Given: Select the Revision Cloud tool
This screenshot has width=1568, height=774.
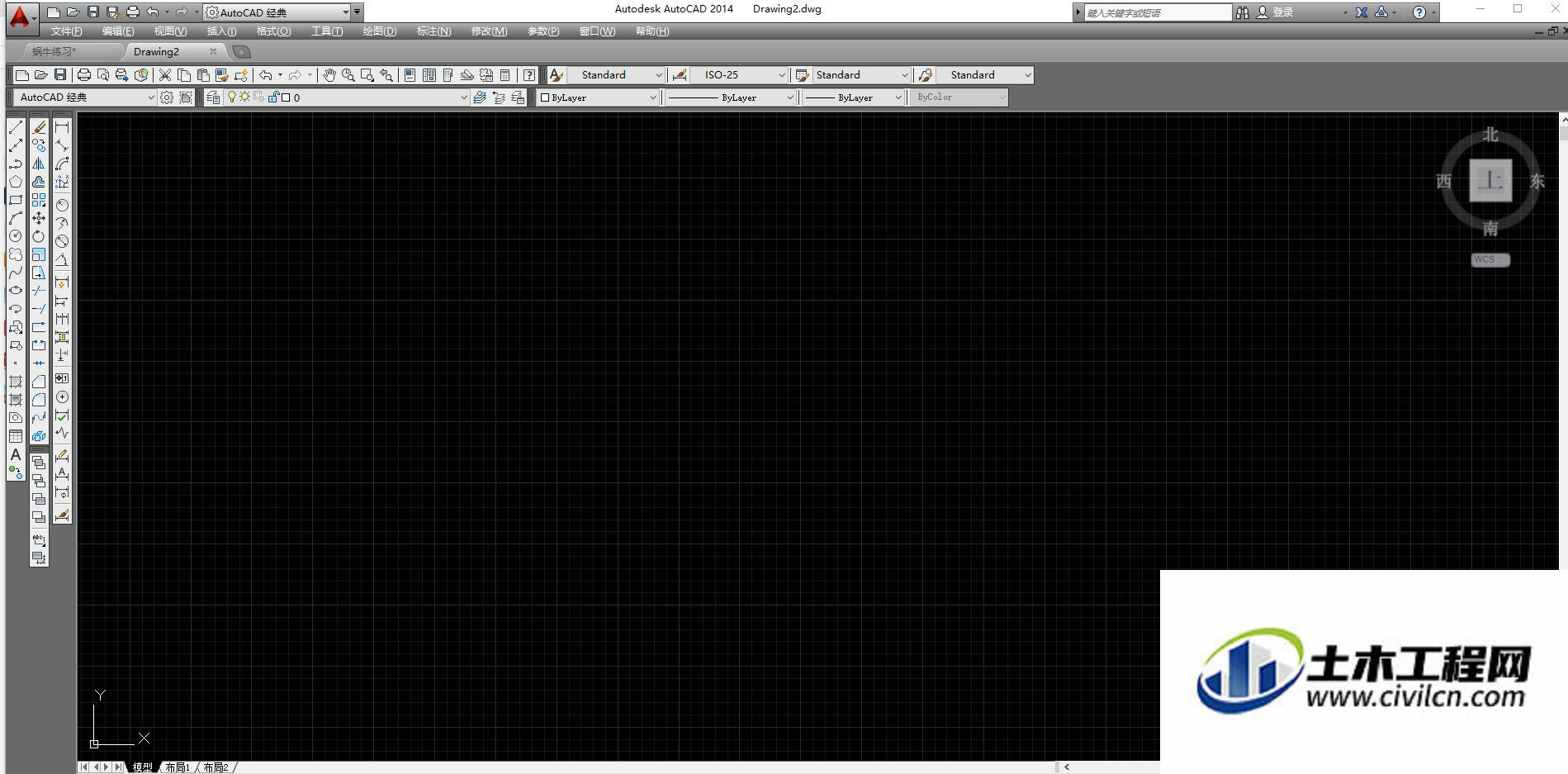Looking at the screenshot, I should point(16,254).
